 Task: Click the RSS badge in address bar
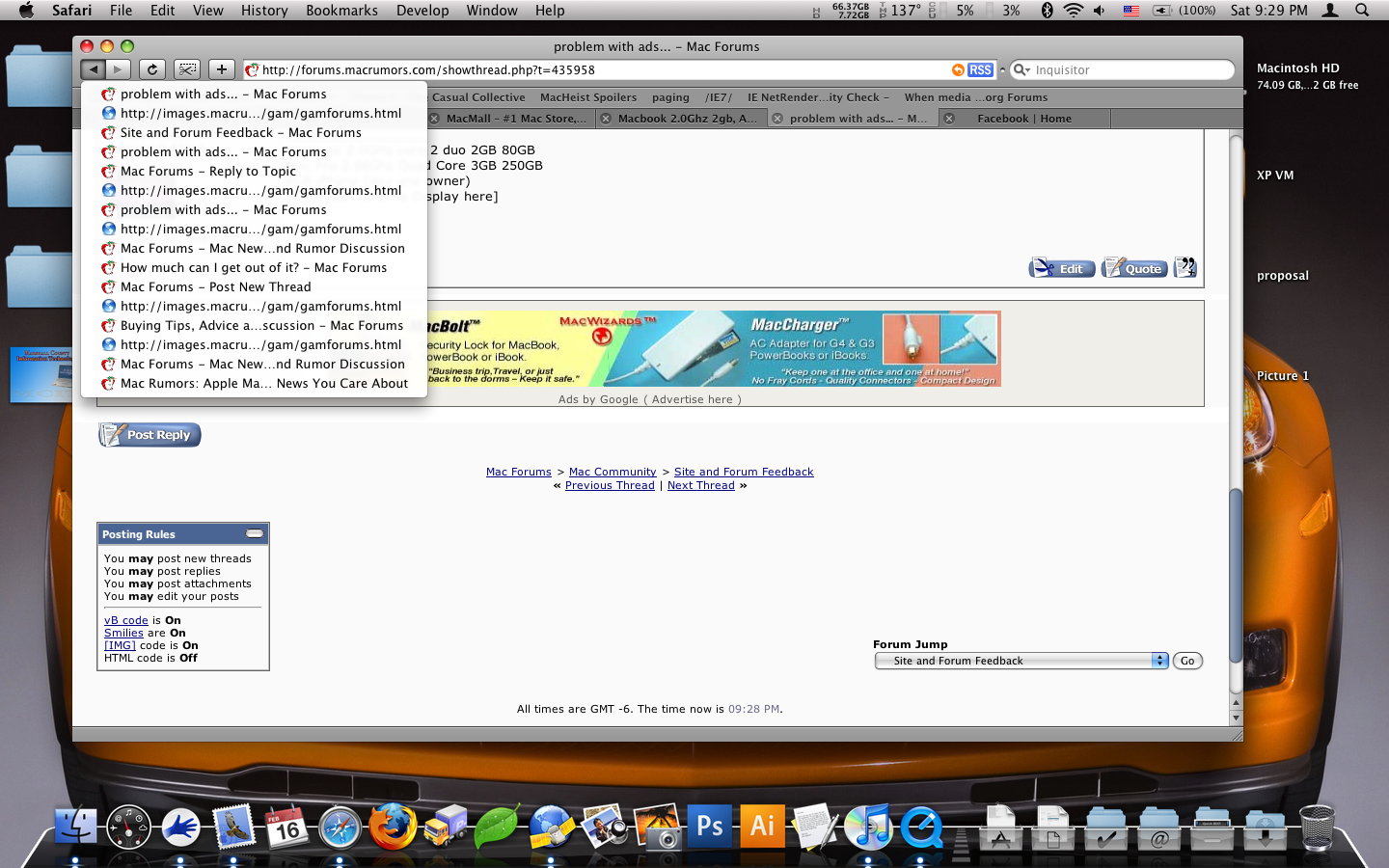pos(980,69)
